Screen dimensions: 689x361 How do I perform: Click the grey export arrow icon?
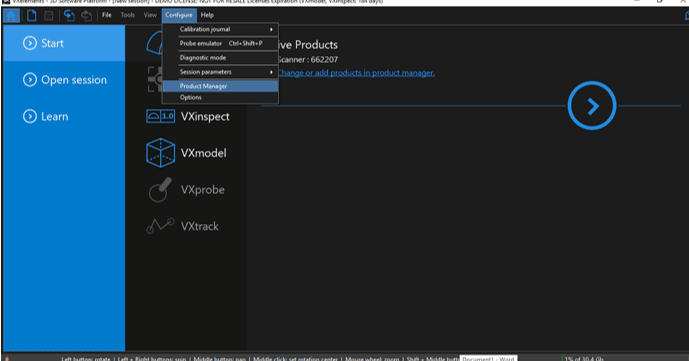[87, 16]
